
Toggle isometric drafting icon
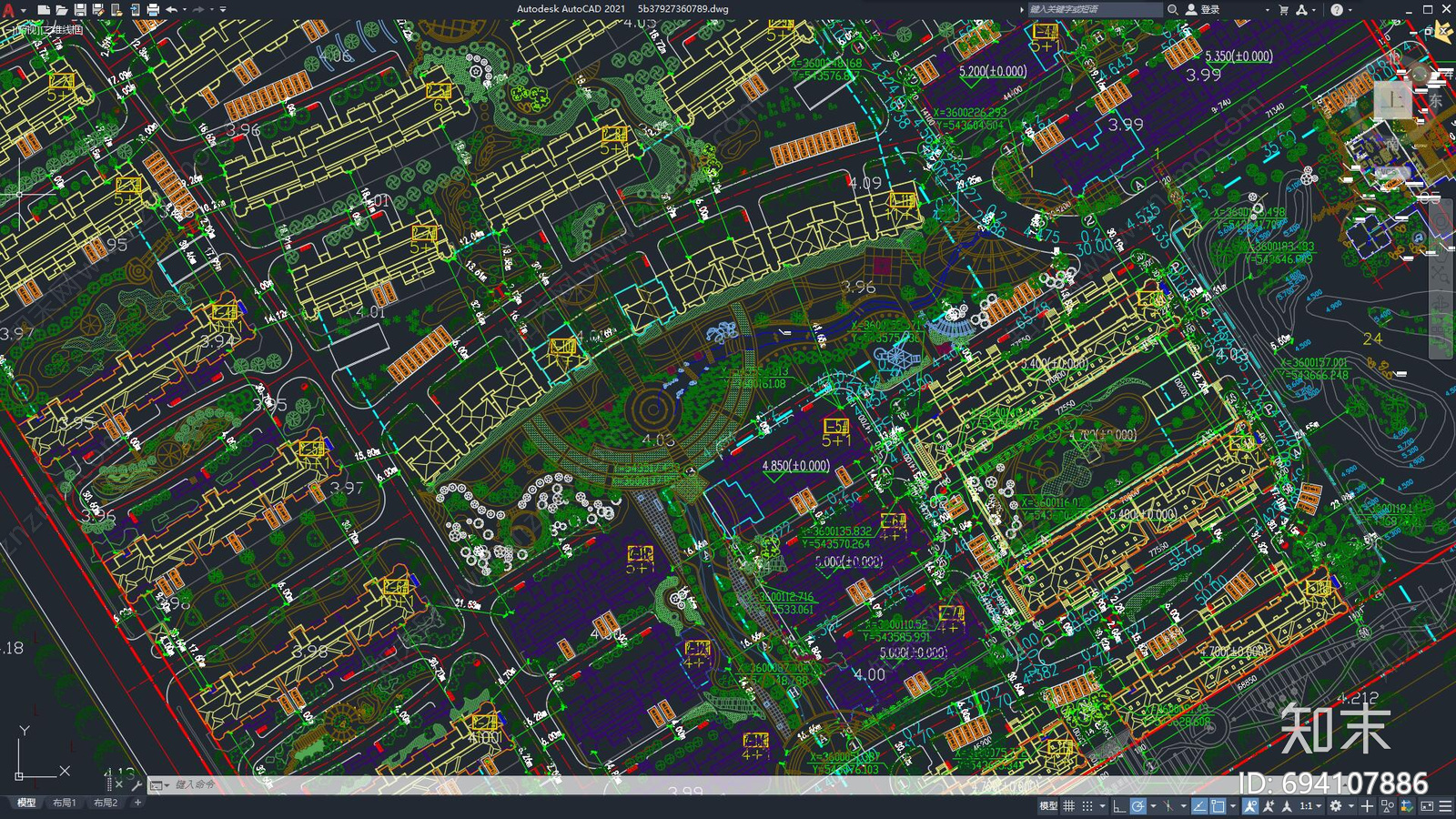(1168, 806)
